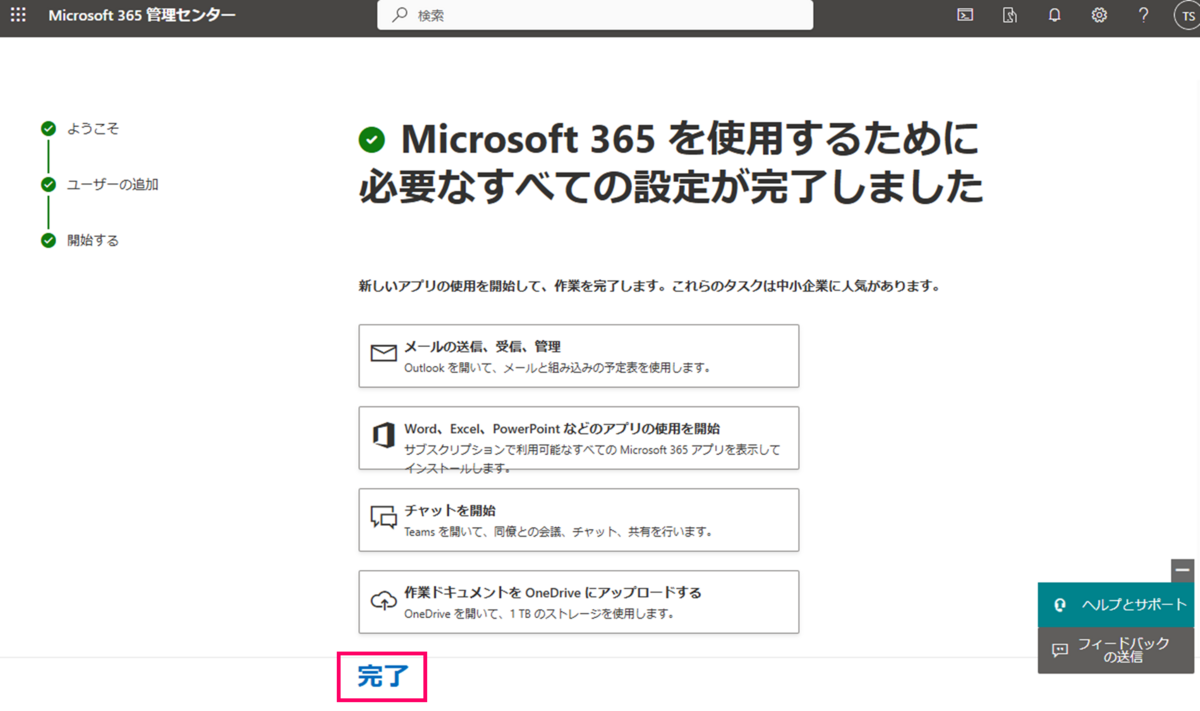The height and width of the screenshot is (711, 1200).
Task: Open settings gear icon
Action: click(1099, 15)
